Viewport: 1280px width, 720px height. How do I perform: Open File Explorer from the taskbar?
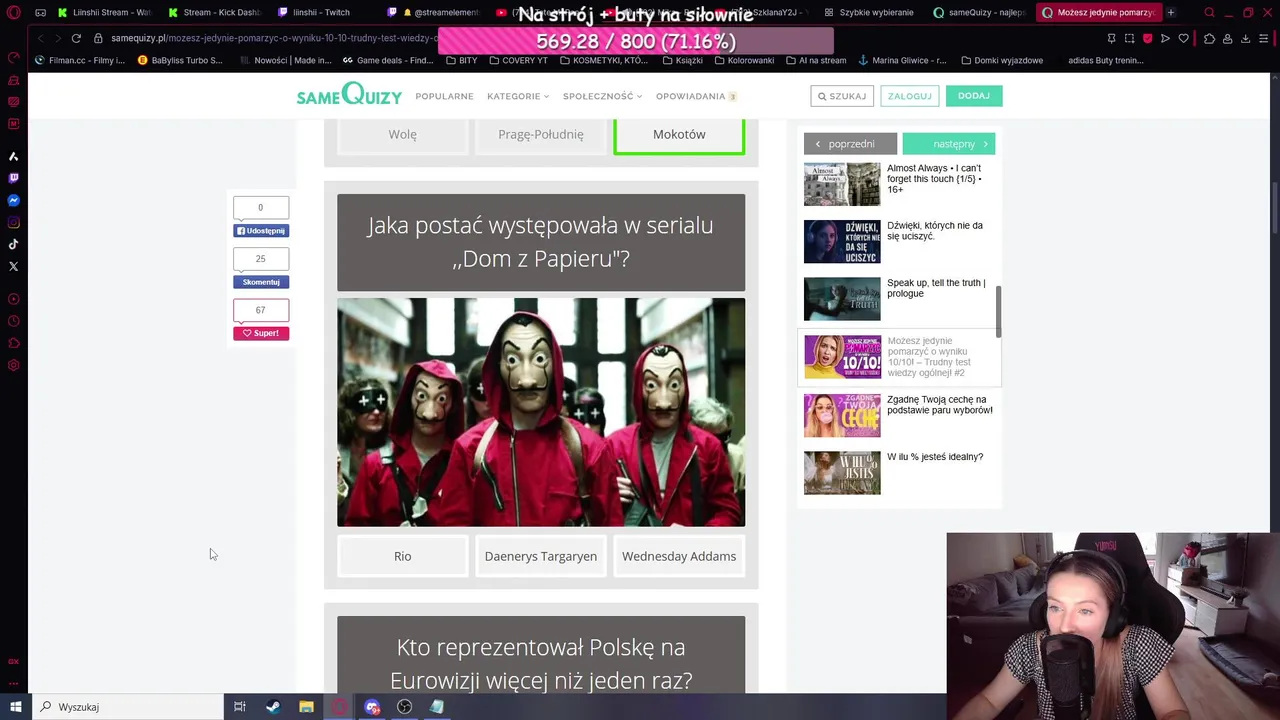[x=306, y=707]
